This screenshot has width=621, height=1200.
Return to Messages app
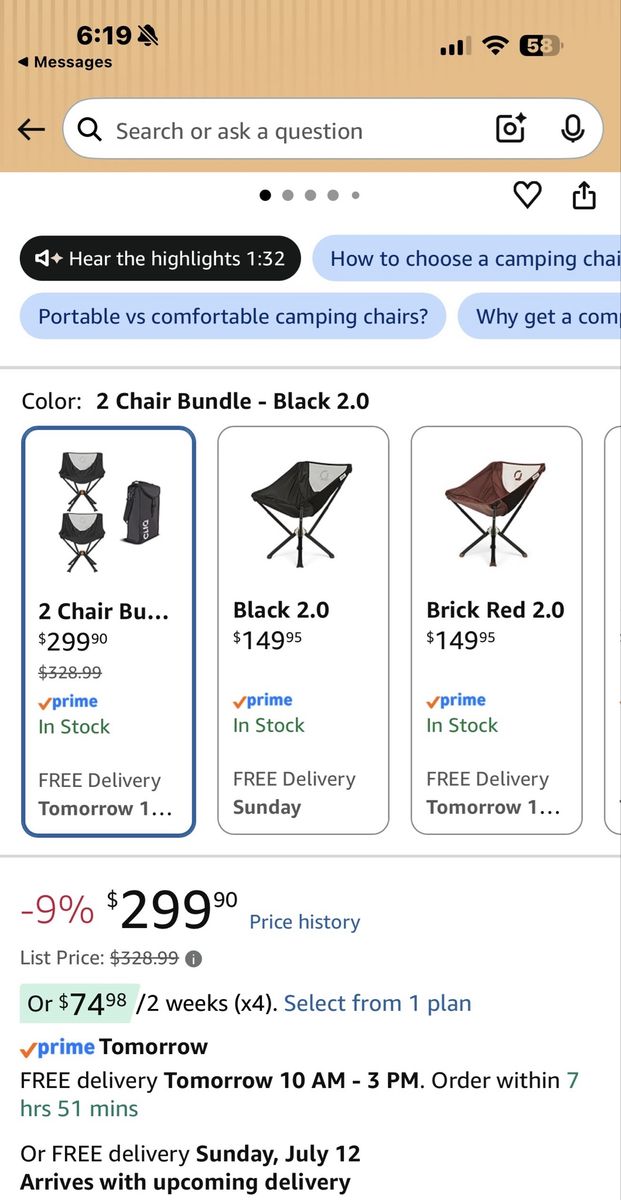coord(65,62)
